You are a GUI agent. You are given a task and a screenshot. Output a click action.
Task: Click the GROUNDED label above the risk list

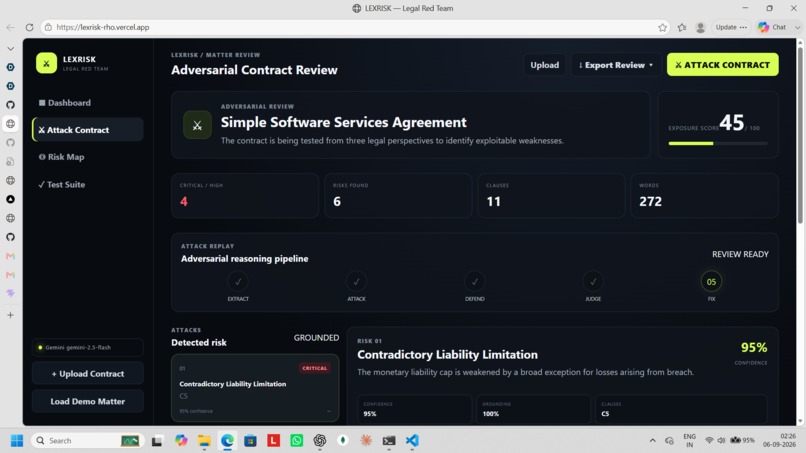316,338
